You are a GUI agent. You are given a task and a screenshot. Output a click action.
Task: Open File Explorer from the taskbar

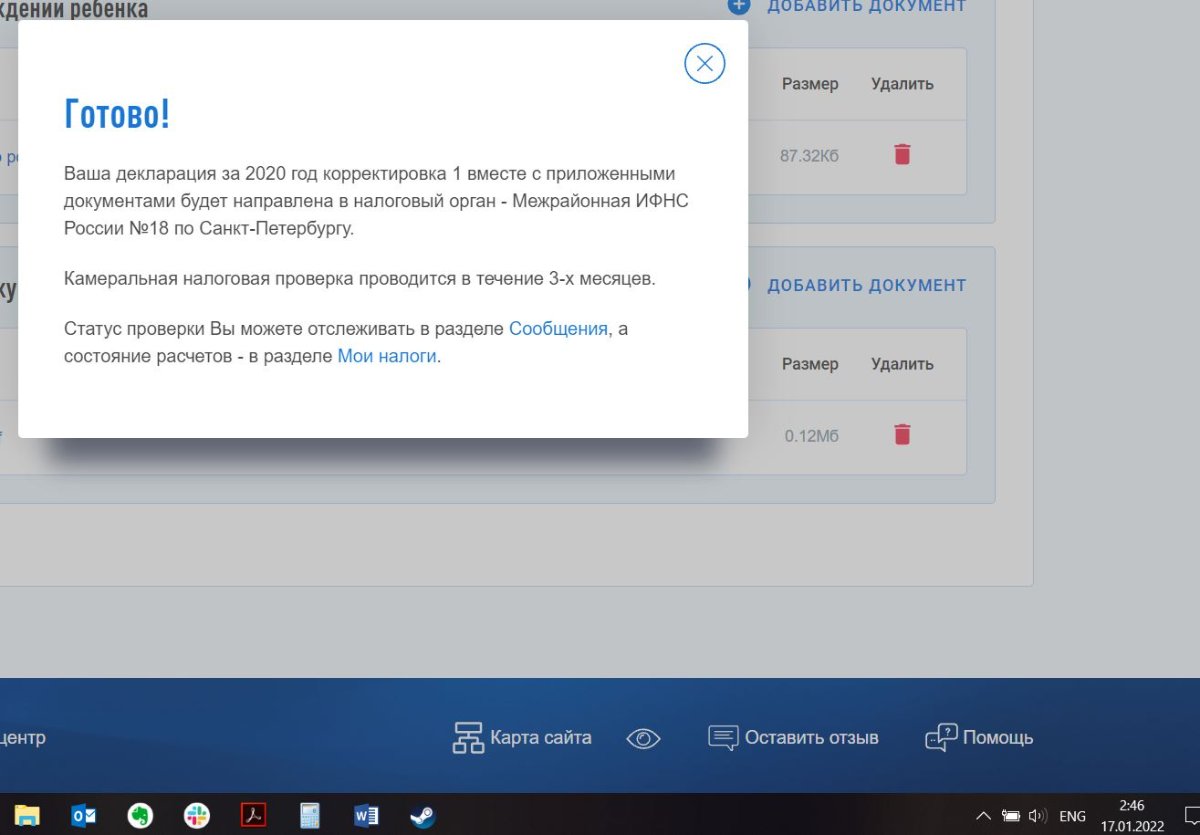[27, 816]
